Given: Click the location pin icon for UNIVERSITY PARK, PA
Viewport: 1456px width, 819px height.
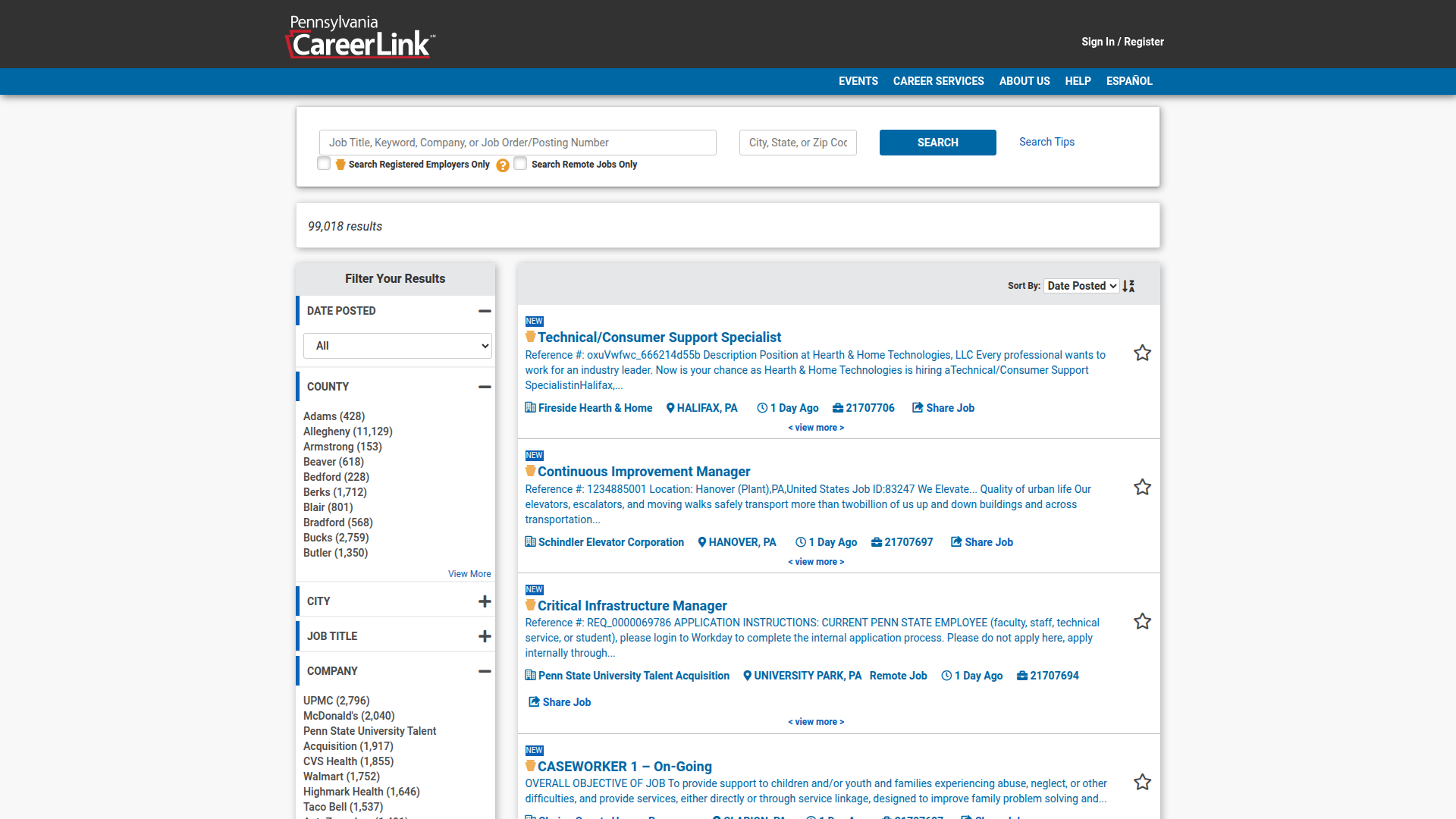Looking at the screenshot, I should (x=748, y=676).
